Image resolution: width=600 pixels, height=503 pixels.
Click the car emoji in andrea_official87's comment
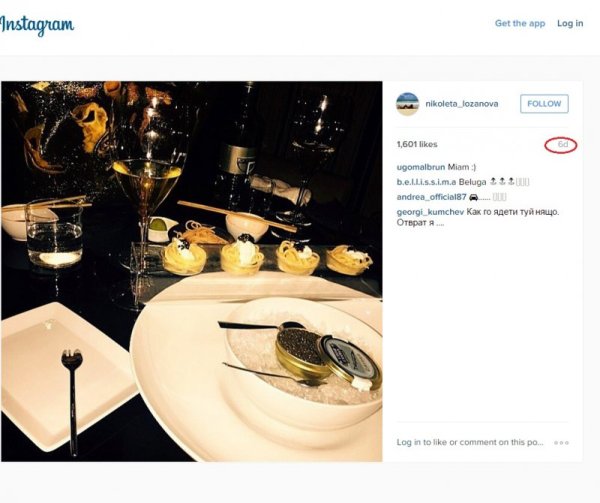[473, 197]
